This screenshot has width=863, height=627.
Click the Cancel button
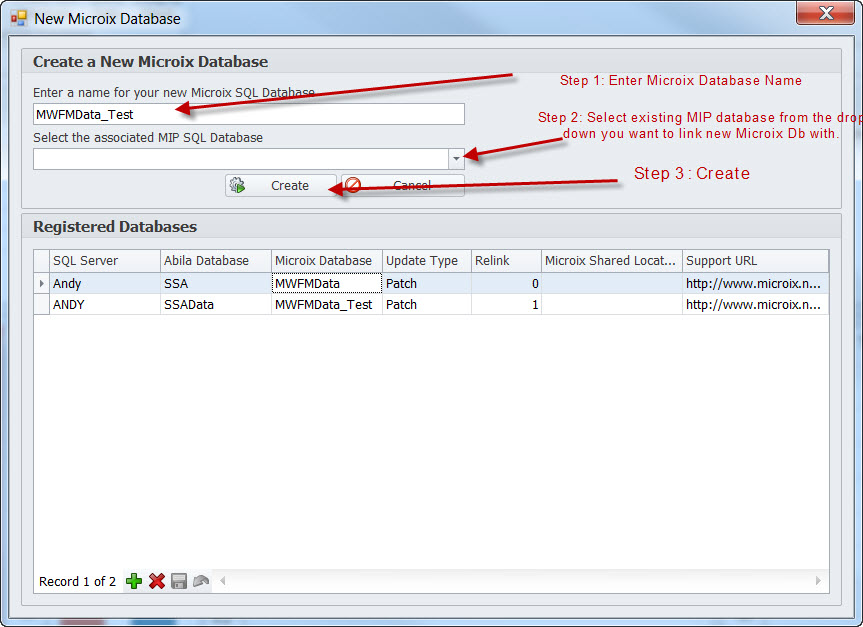403,185
